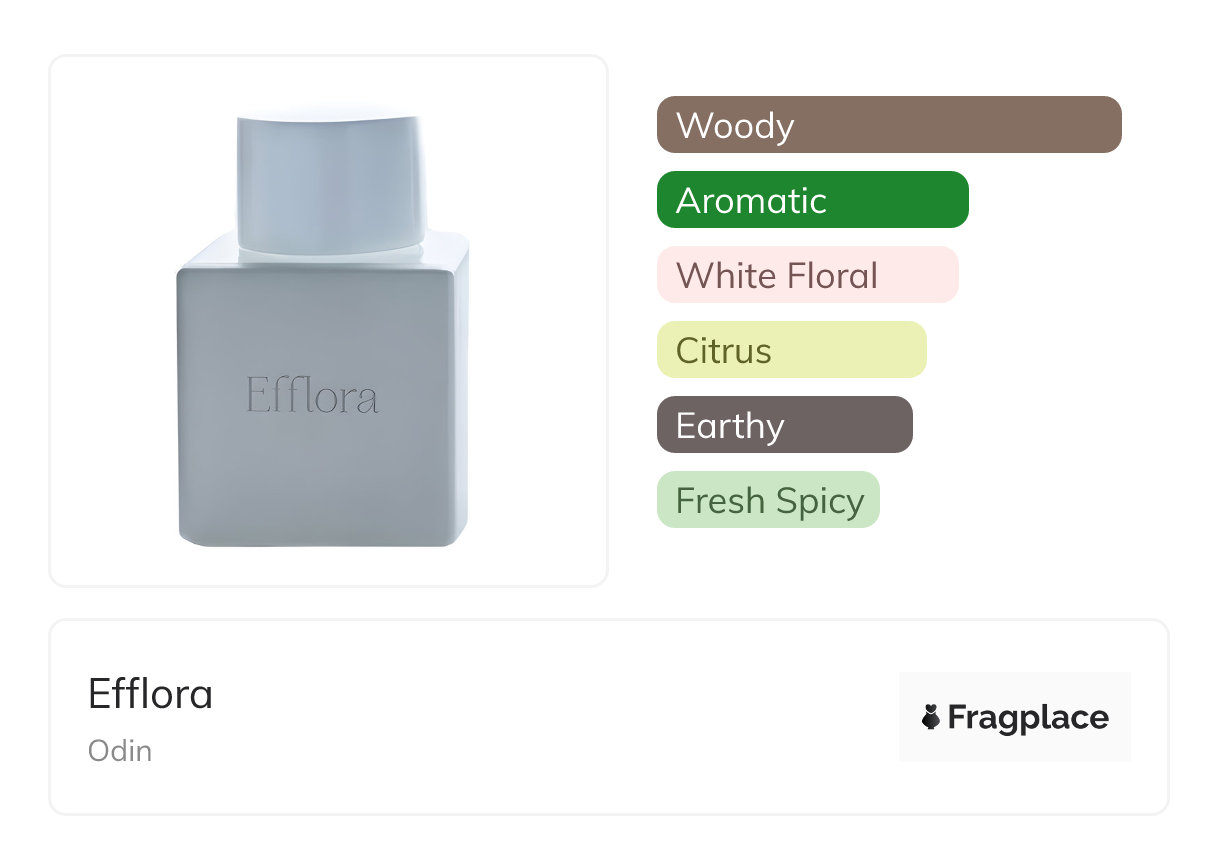The height and width of the screenshot is (864, 1218).
Task: Click the White Floral label text
Action: 777,276
